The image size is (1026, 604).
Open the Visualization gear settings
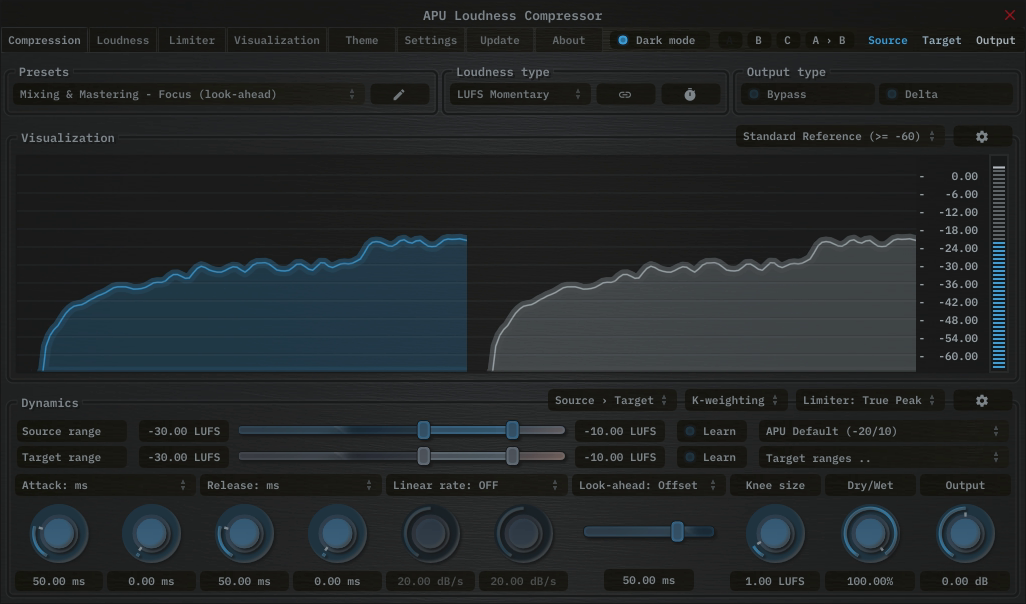pyautogui.click(x=981, y=137)
